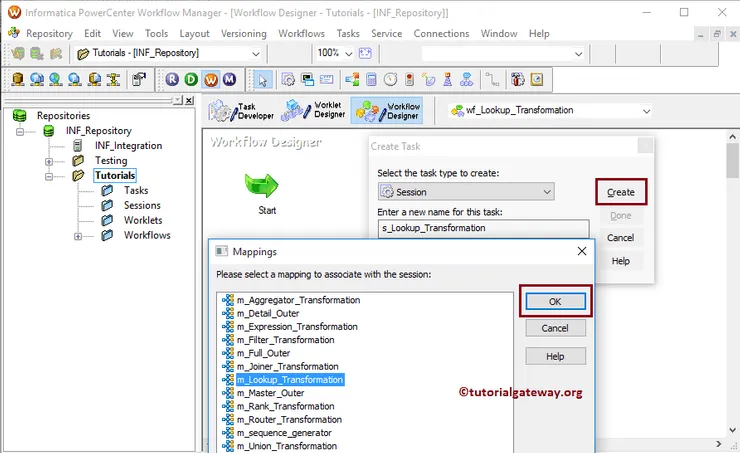Select m_sequence_generator mapping
740x453 pixels.
(x=284, y=433)
